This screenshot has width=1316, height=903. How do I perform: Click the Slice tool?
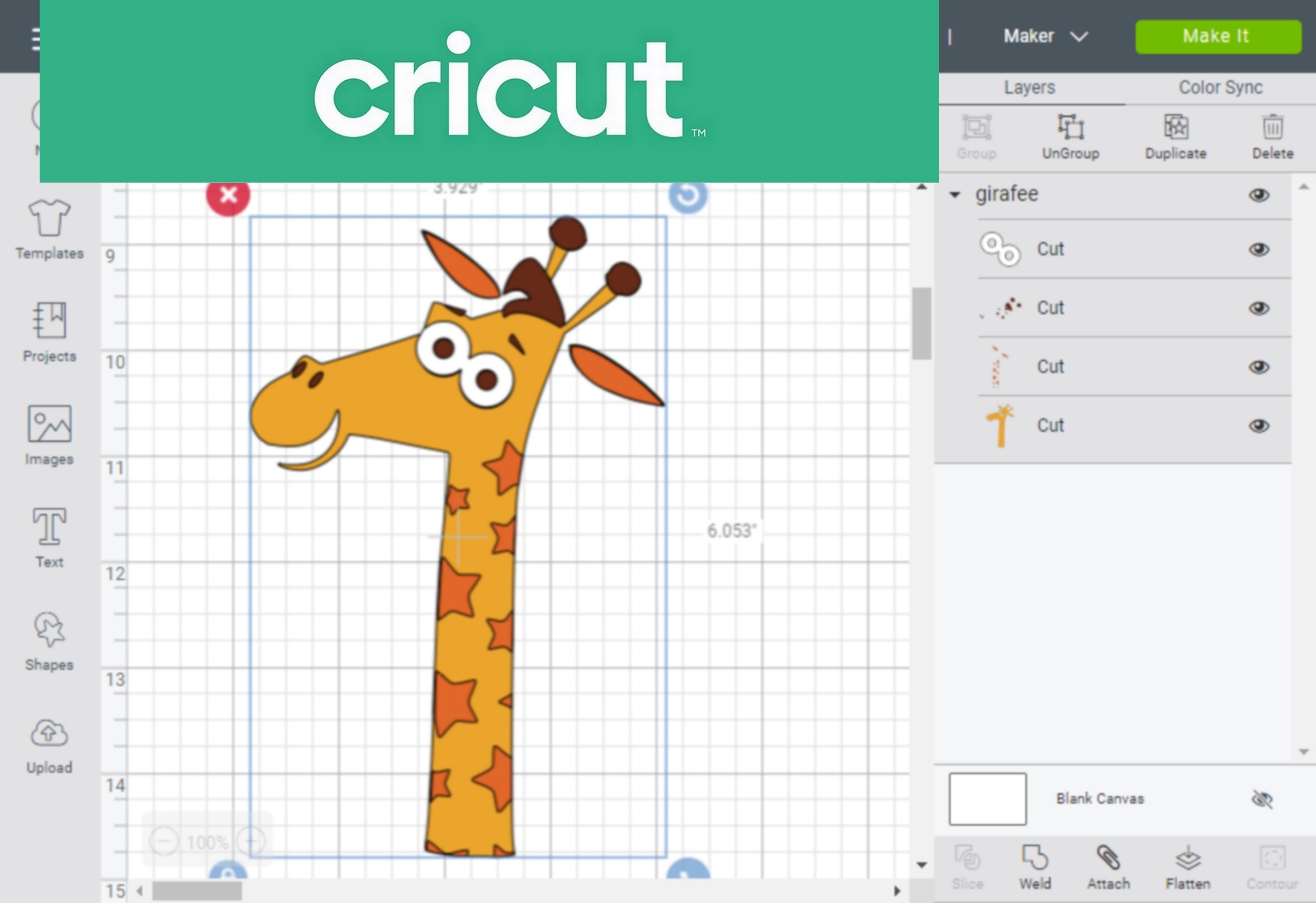coord(967,867)
